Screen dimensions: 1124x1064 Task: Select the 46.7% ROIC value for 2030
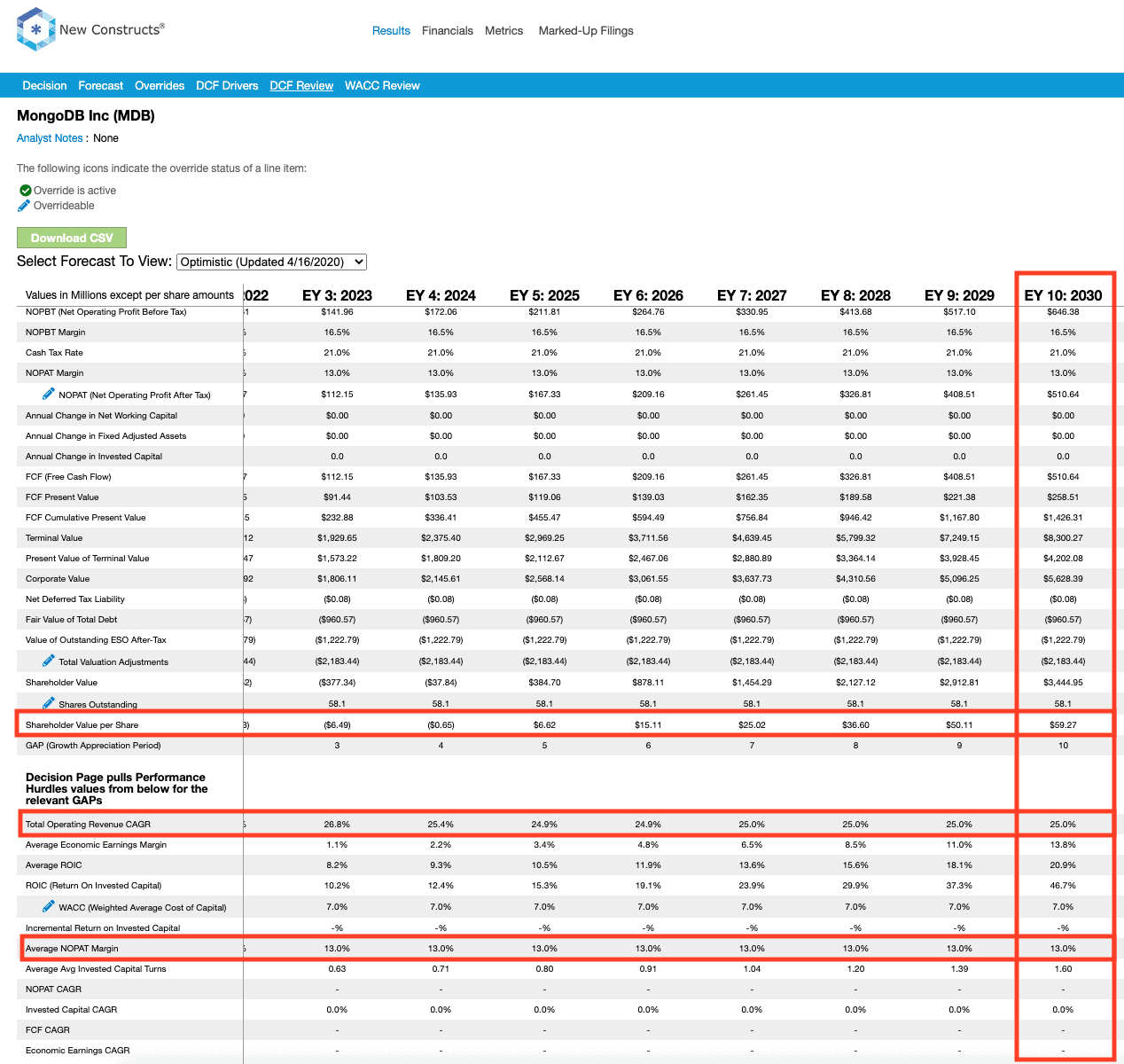pyautogui.click(x=1063, y=886)
